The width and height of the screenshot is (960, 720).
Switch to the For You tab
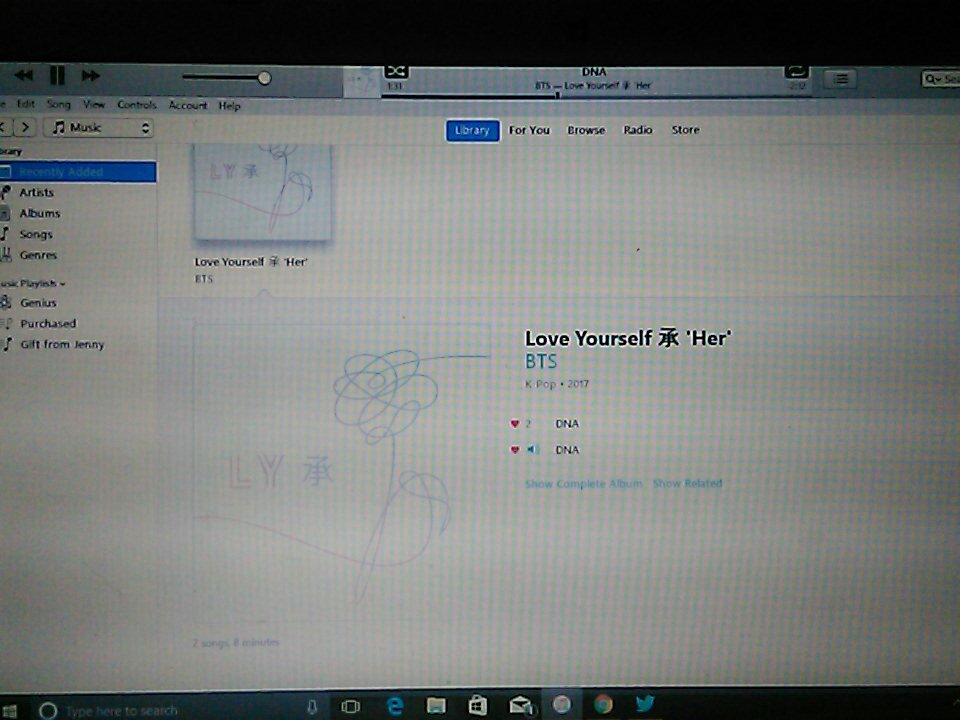tap(530, 130)
